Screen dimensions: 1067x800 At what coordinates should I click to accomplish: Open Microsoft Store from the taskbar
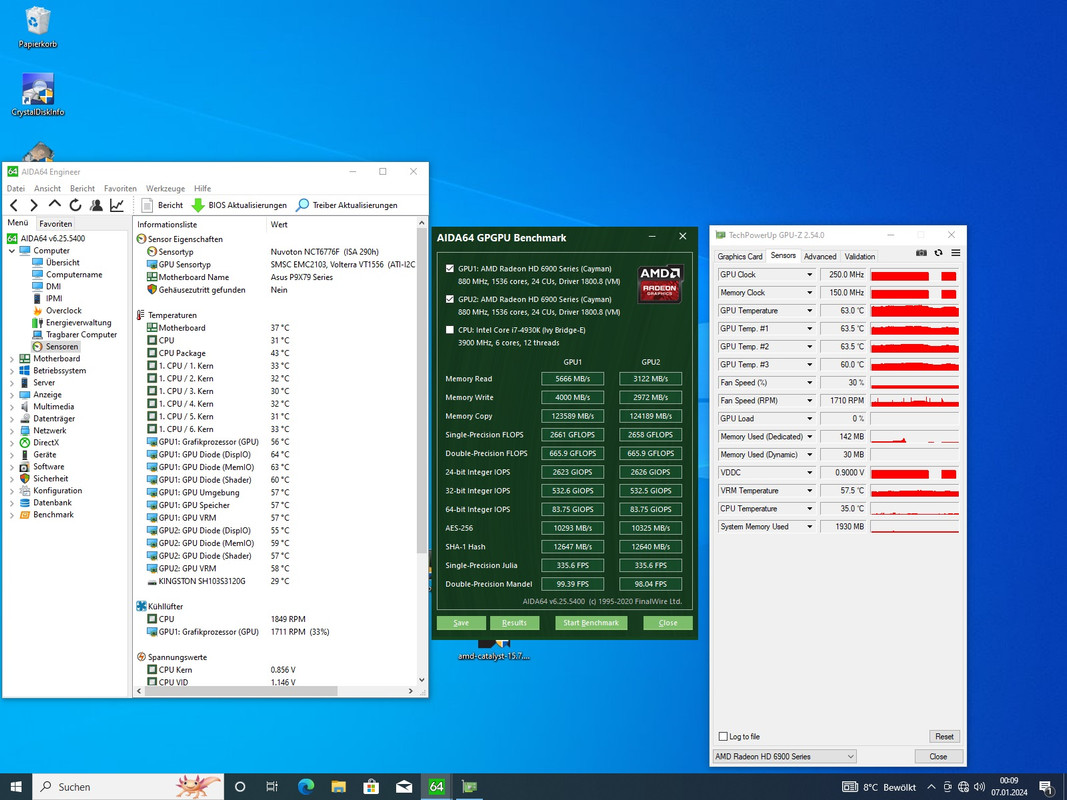(x=371, y=786)
